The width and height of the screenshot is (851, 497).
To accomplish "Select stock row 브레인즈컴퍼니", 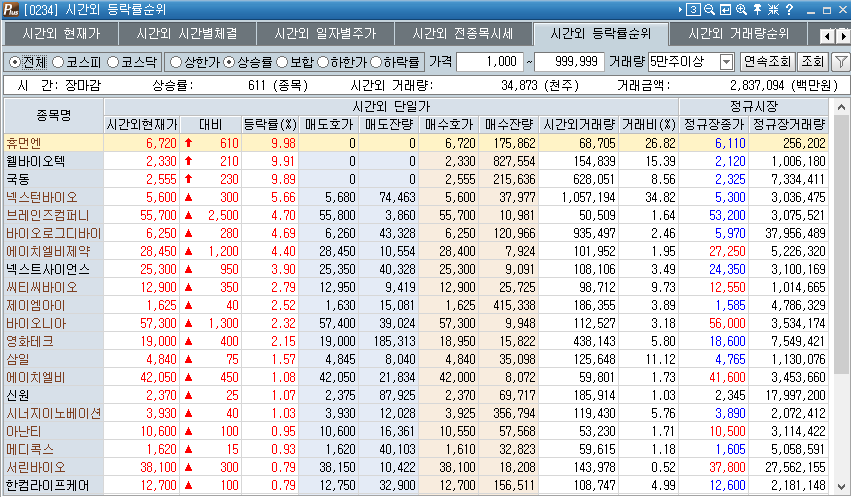I will tap(416, 215).
